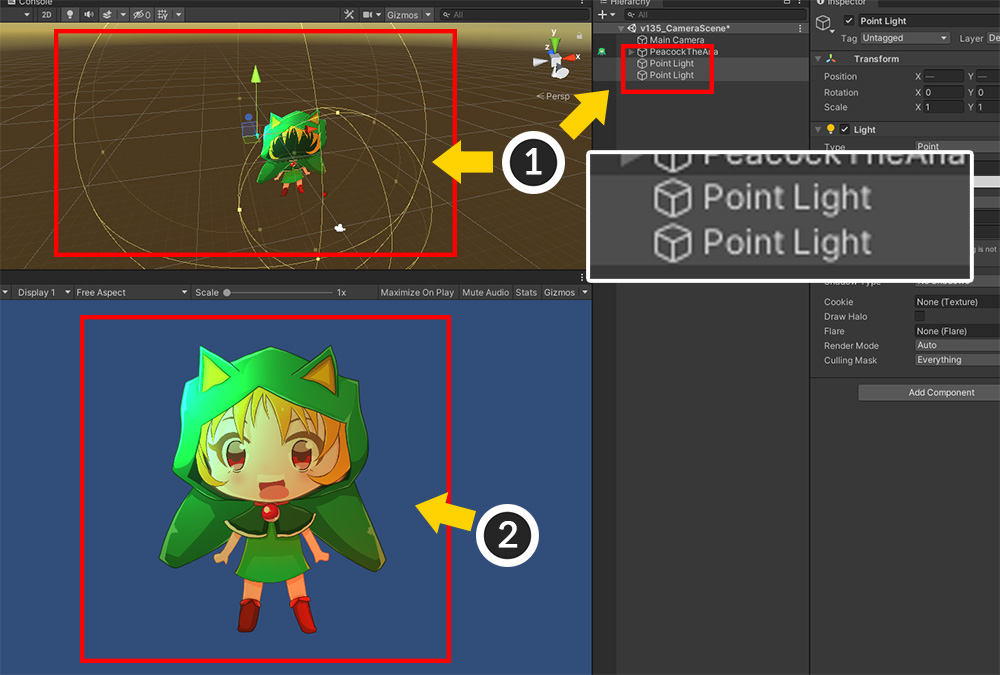Click the Light component bulb icon
Screen dimensions: 1000x675
830,129
